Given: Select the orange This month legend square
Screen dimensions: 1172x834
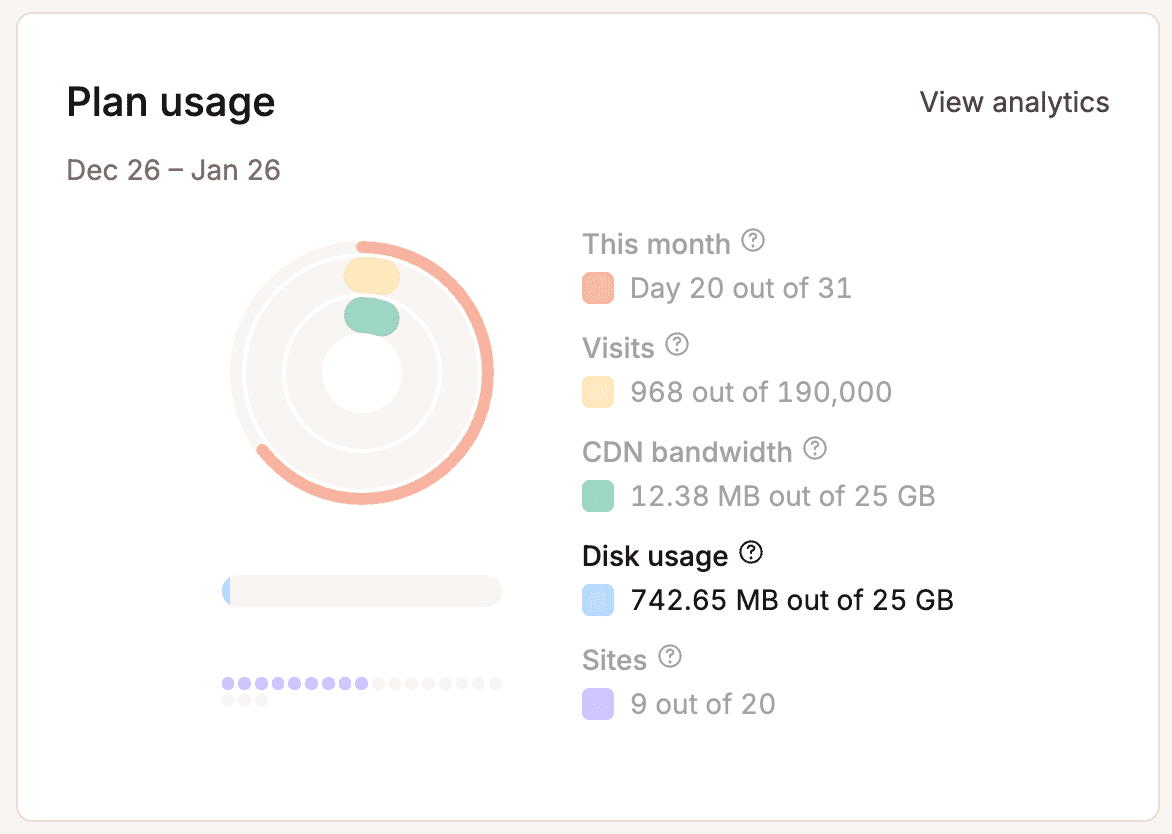Looking at the screenshot, I should click(x=597, y=288).
